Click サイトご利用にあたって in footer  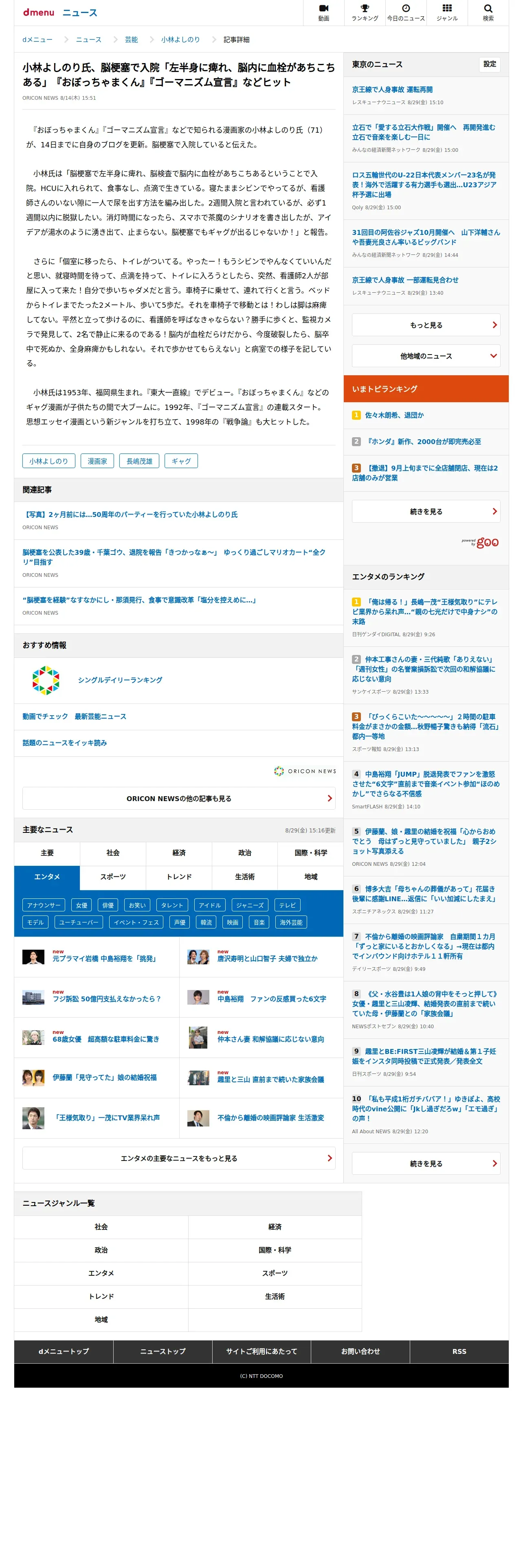click(262, 1351)
